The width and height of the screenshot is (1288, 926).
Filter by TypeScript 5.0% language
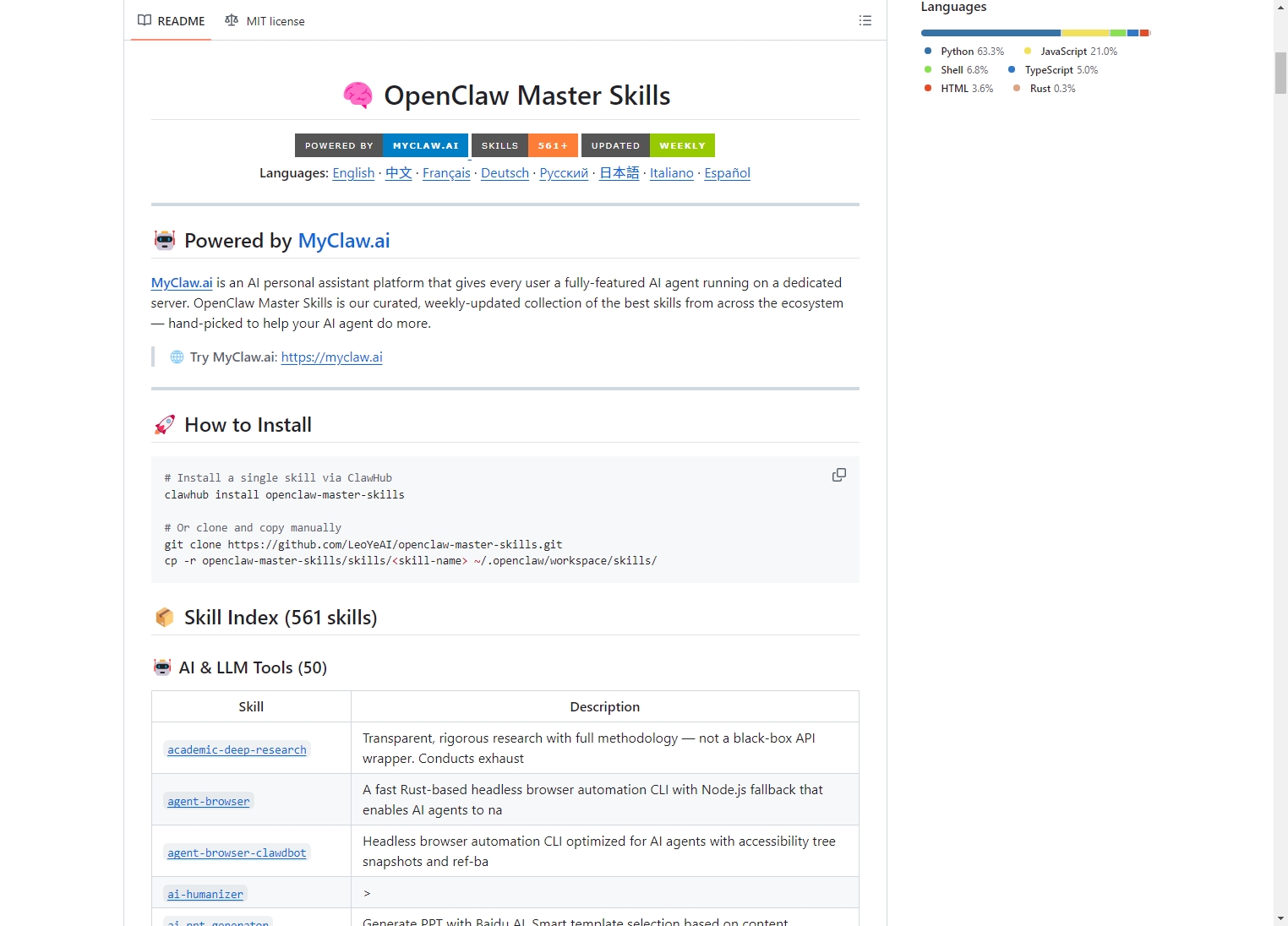(x=1053, y=70)
